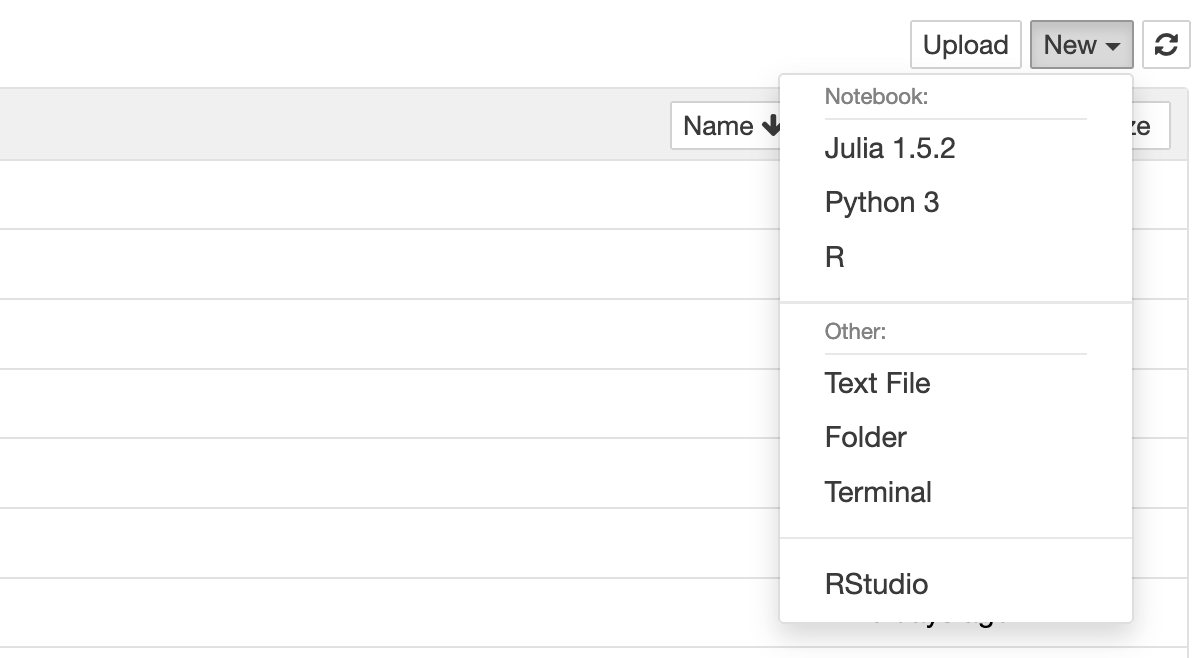Click the dropdown caret on the New button
Viewport: 1204px width, 658px height.
tap(1114, 45)
